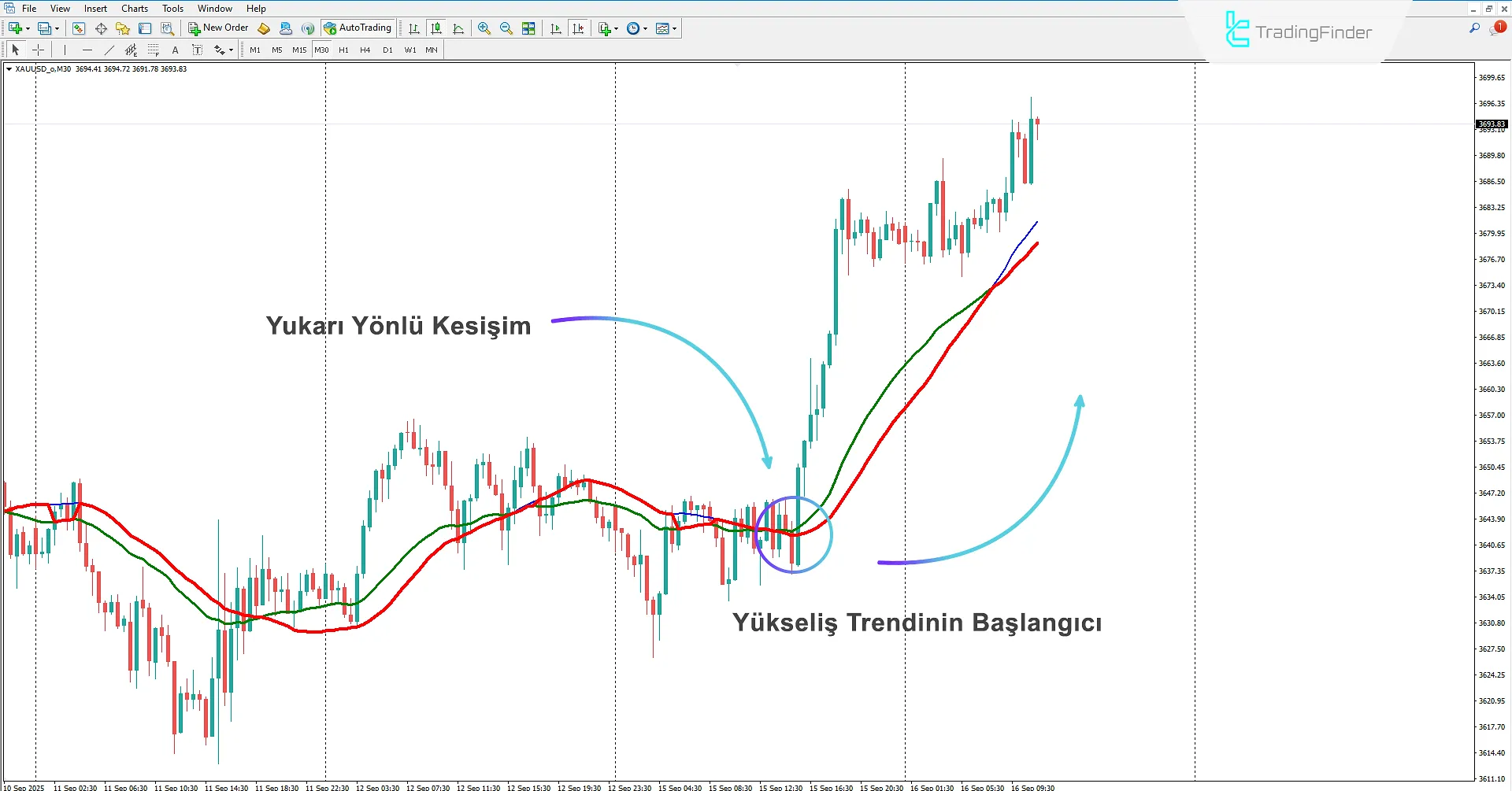The image size is (1512, 791).
Task: Draw a Trendline on the chart
Action: (109, 50)
